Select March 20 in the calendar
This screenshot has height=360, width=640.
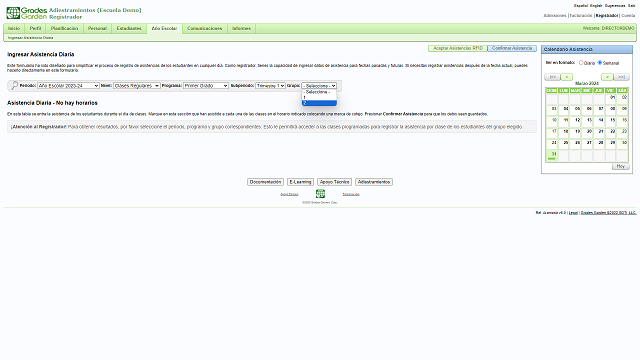587,133
